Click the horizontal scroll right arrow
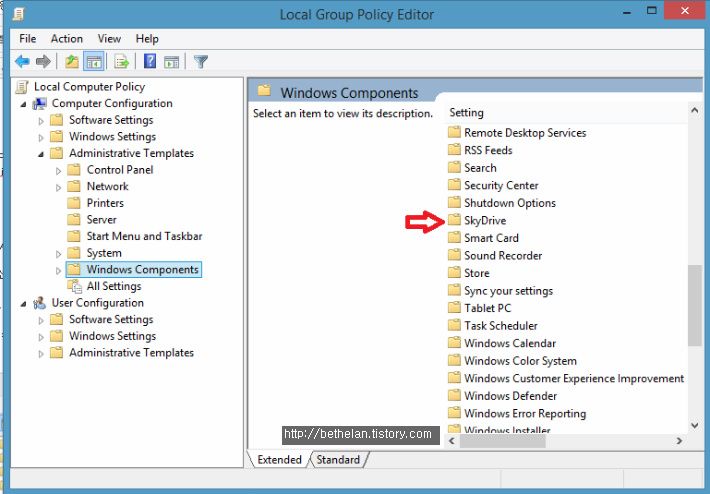Viewport: 710px width, 494px height. (679, 441)
